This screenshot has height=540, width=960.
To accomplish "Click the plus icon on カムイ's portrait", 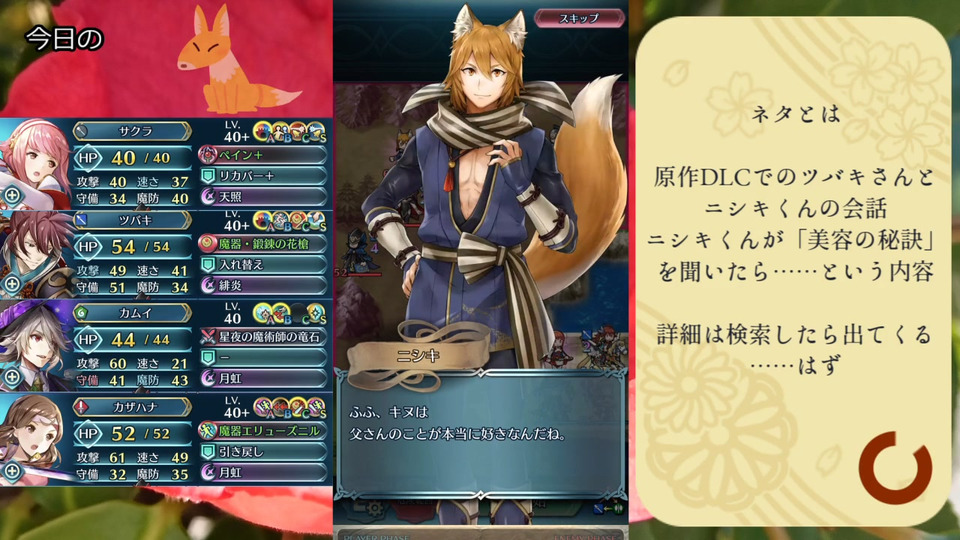I will coord(12,378).
